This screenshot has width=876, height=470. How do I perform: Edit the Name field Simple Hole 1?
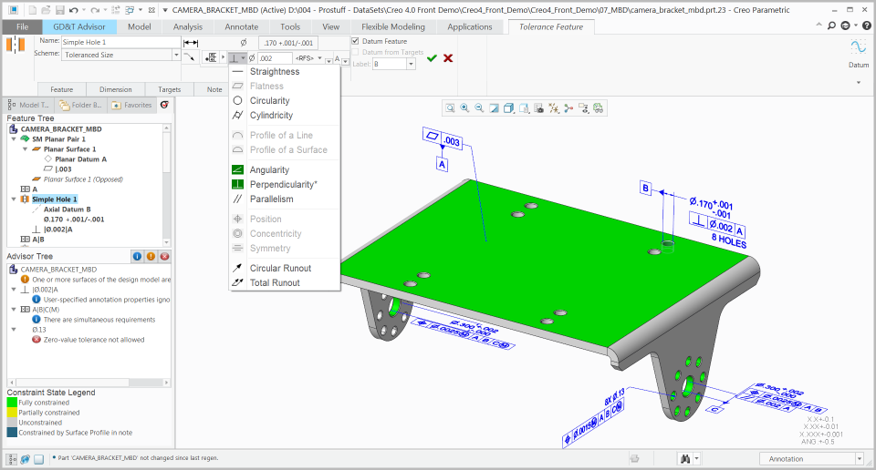[121, 42]
